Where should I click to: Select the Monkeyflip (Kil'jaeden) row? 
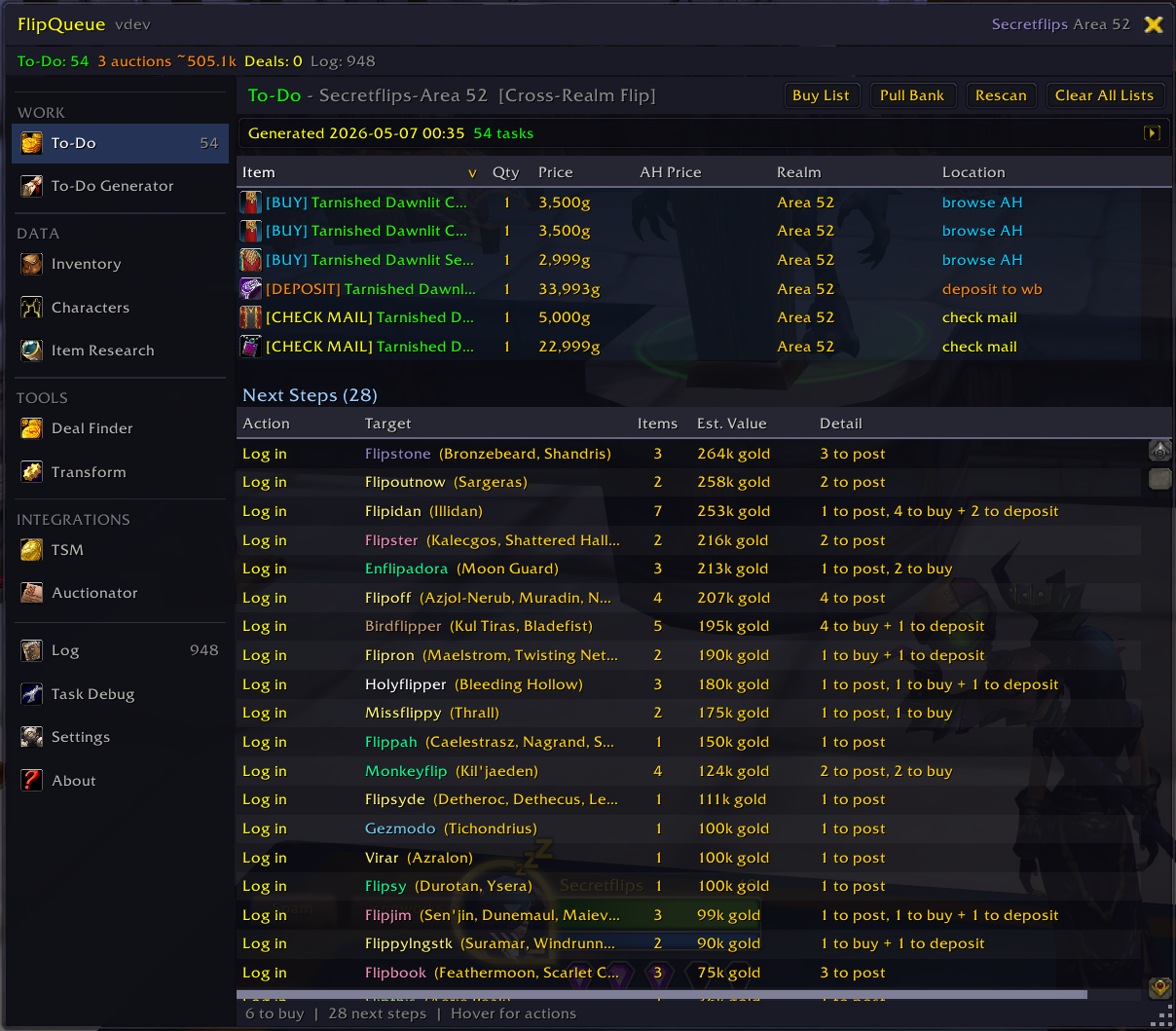pyautogui.click(x=688, y=771)
